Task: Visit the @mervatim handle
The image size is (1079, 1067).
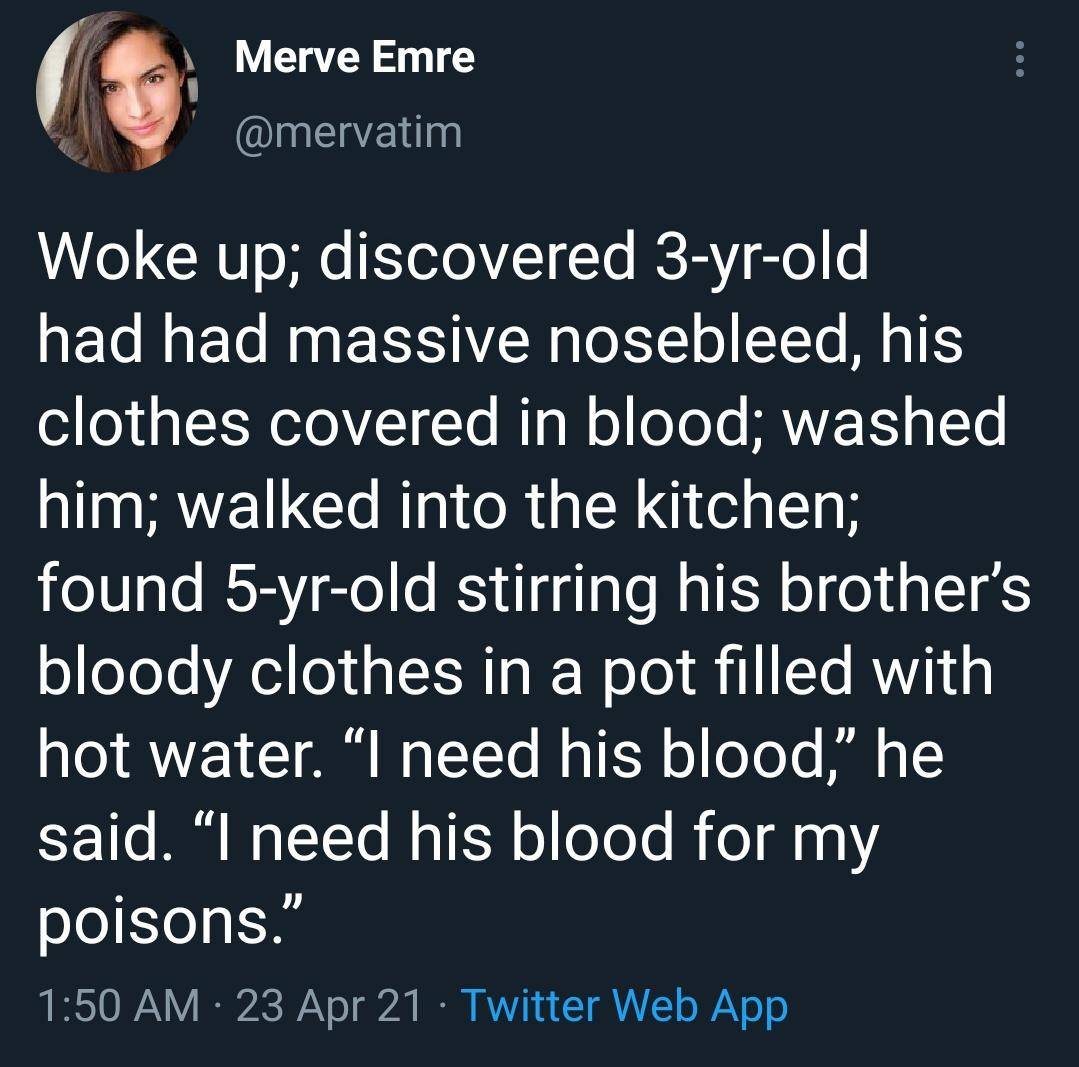Action: (x=348, y=131)
